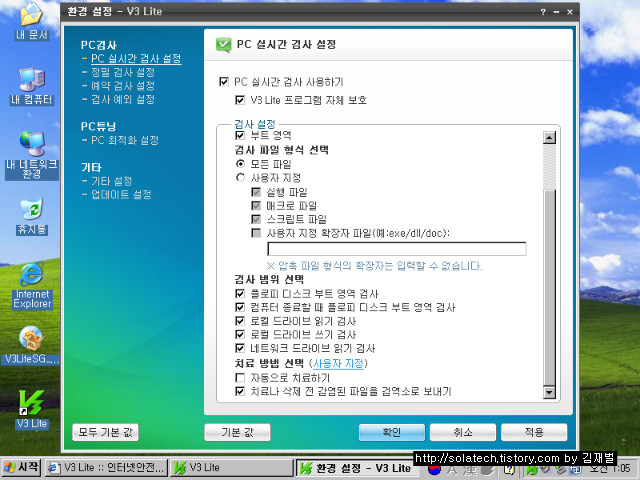
Task: Toggle the 스크립트 파일 checkbox
Action: [256, 219]
